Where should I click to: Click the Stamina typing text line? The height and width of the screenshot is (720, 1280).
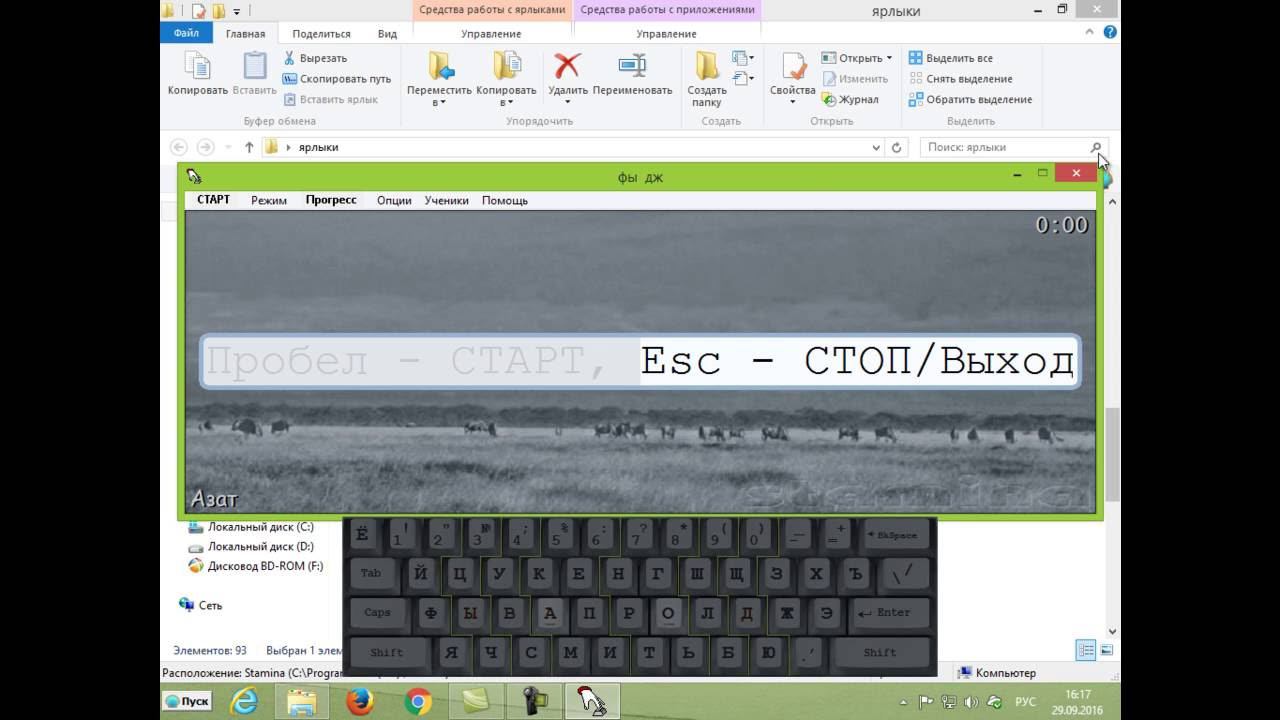tap(640, 361)
